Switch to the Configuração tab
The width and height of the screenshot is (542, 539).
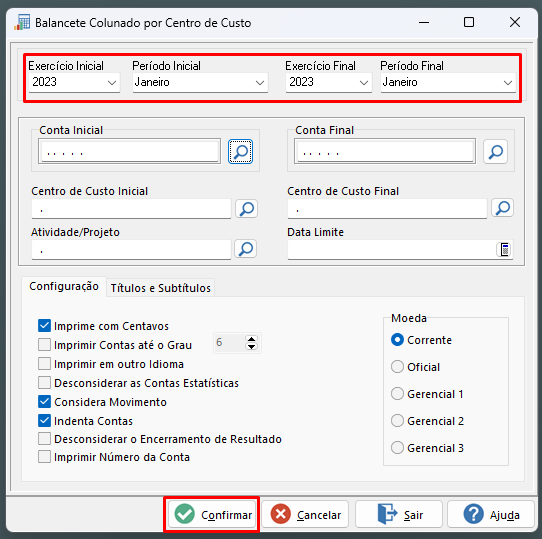point(64,286)
